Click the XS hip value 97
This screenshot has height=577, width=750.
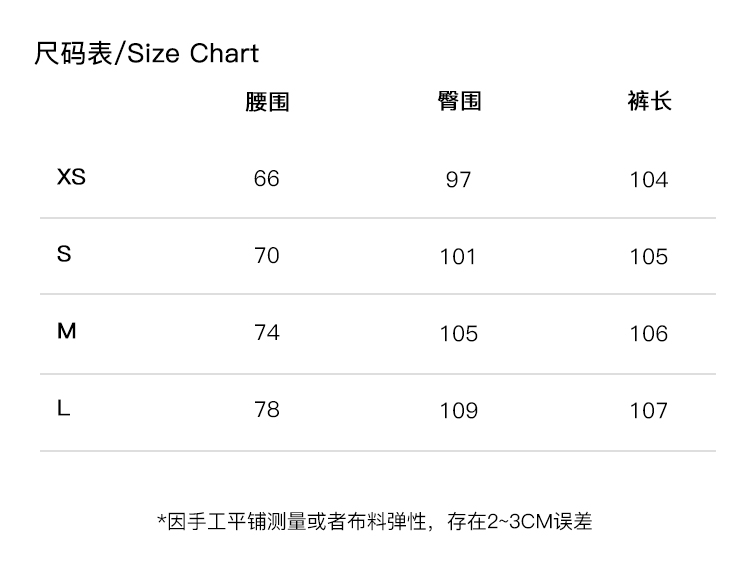point(458,180)
